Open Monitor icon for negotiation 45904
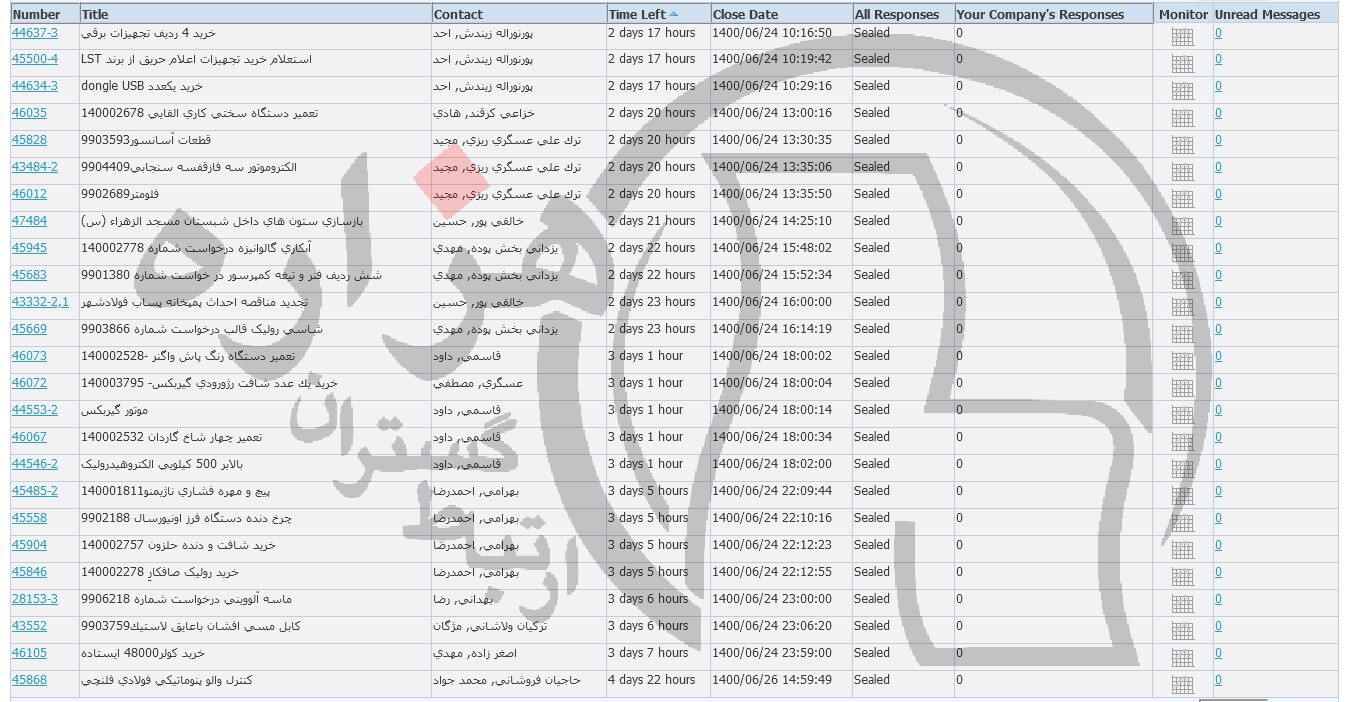 click(1182, 549)
